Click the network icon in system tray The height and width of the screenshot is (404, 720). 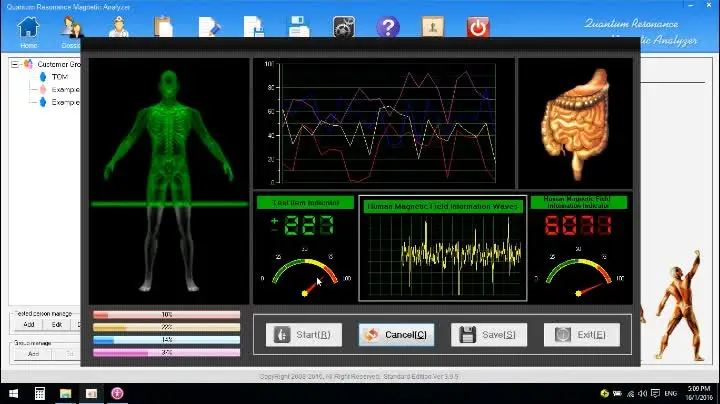pos(630,393)
